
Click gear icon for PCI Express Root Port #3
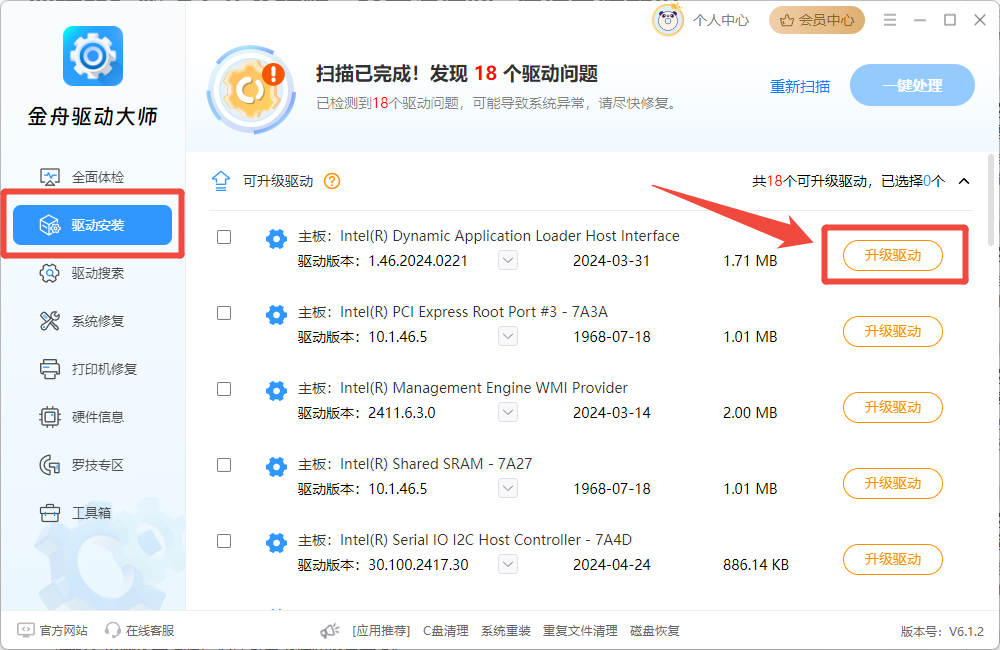click(276, 314)
